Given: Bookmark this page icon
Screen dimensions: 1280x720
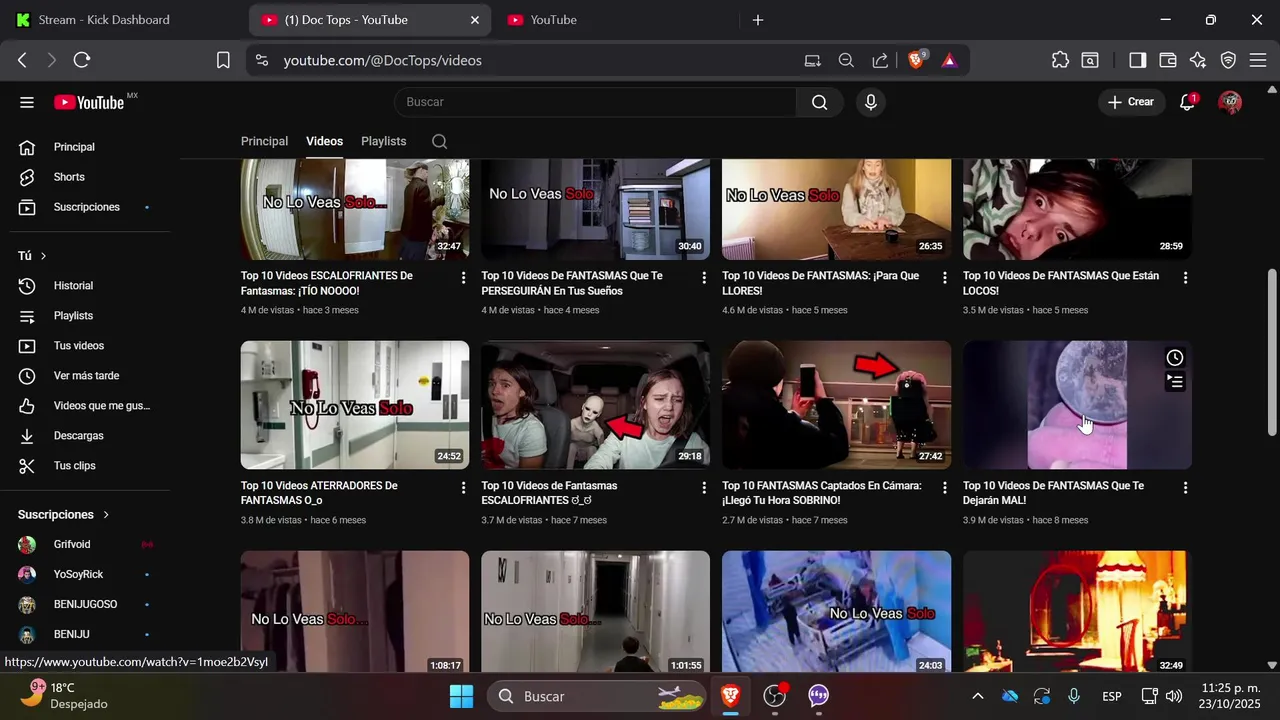Looking at the screenshot, I should click(223, 60).
